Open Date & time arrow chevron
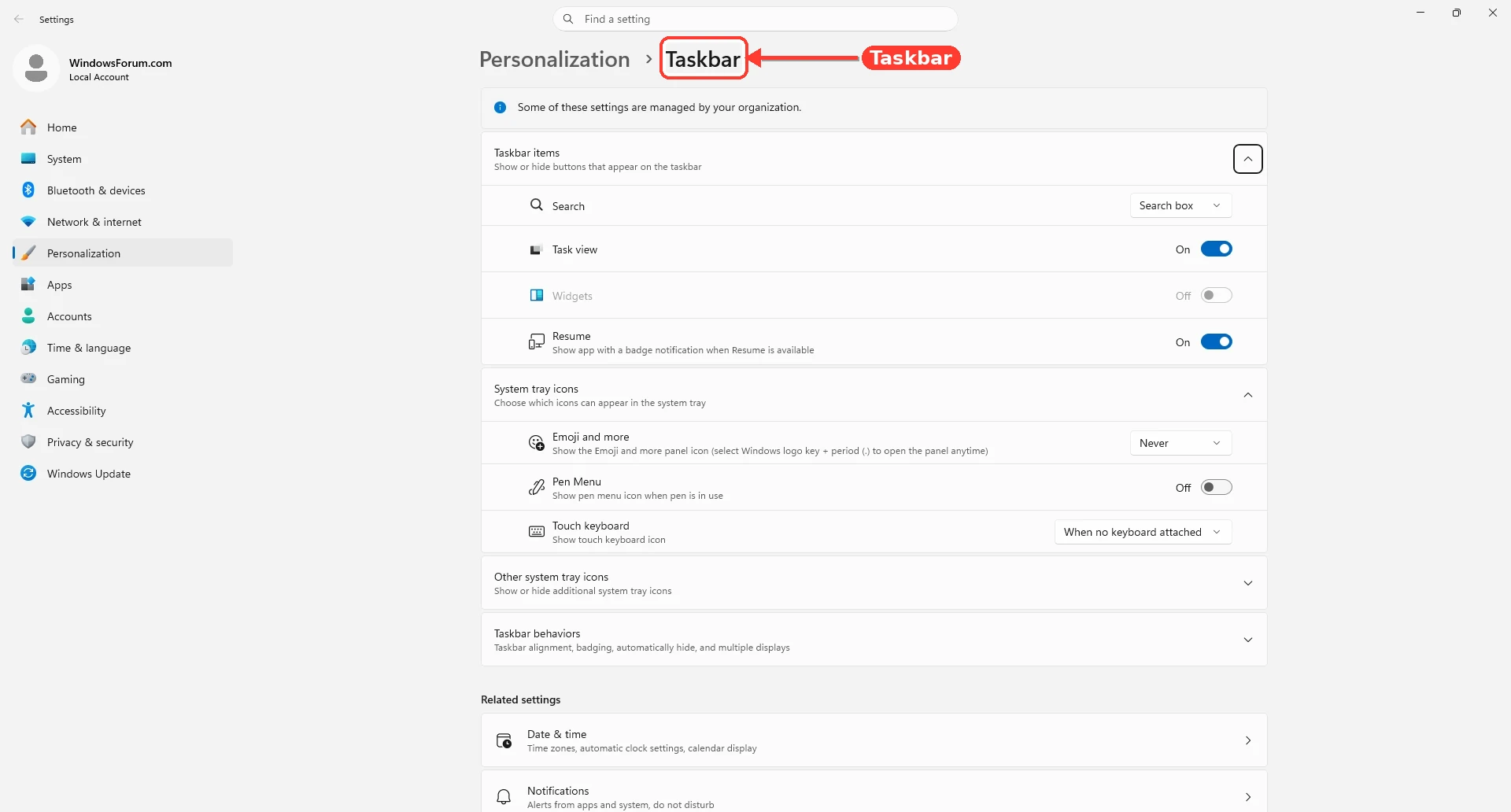 1248,740
